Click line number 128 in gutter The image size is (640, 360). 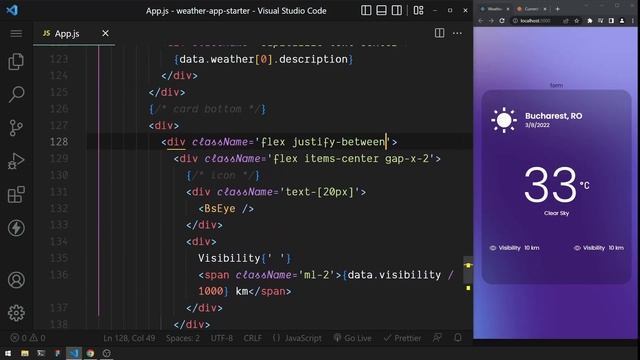coord(59,142)
